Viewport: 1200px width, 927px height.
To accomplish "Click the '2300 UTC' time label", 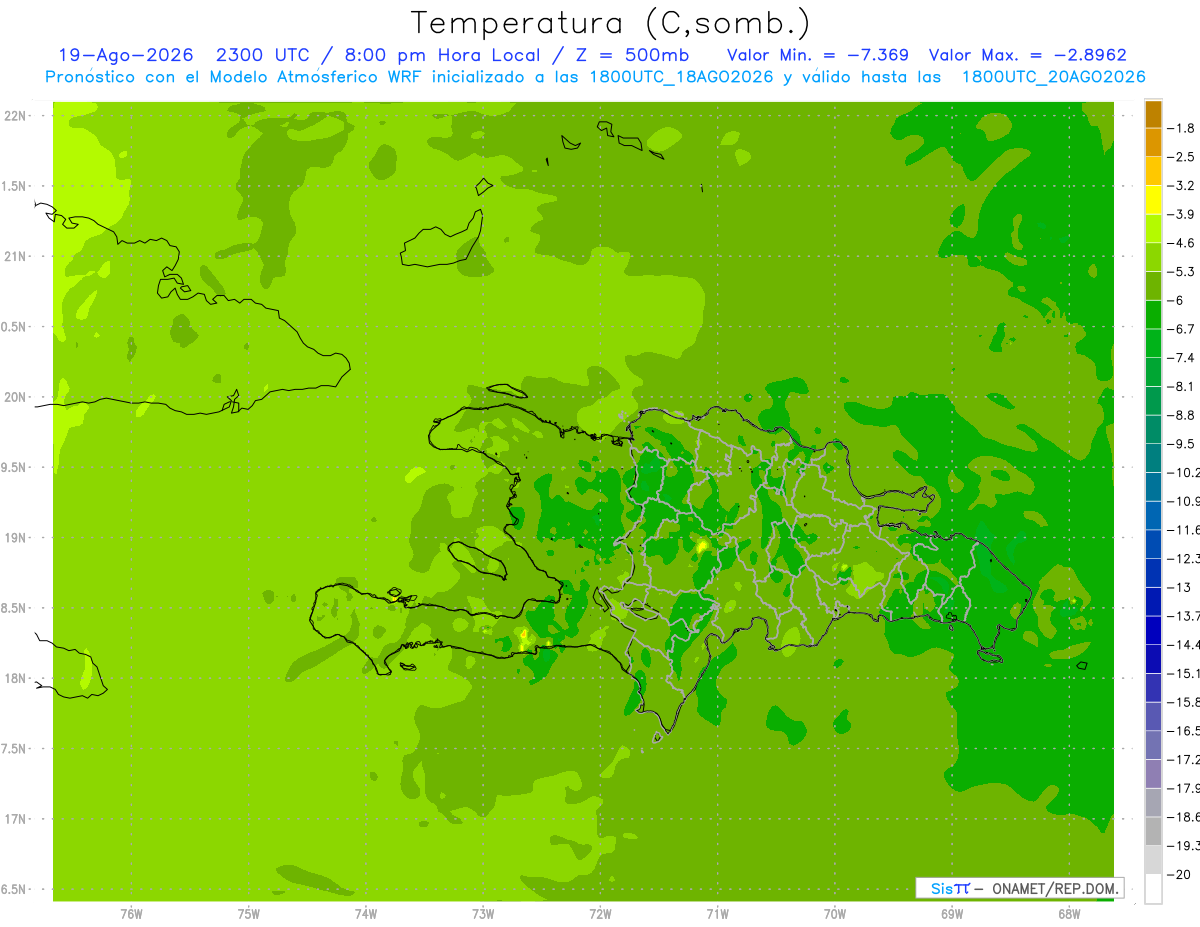I will 263,55.
